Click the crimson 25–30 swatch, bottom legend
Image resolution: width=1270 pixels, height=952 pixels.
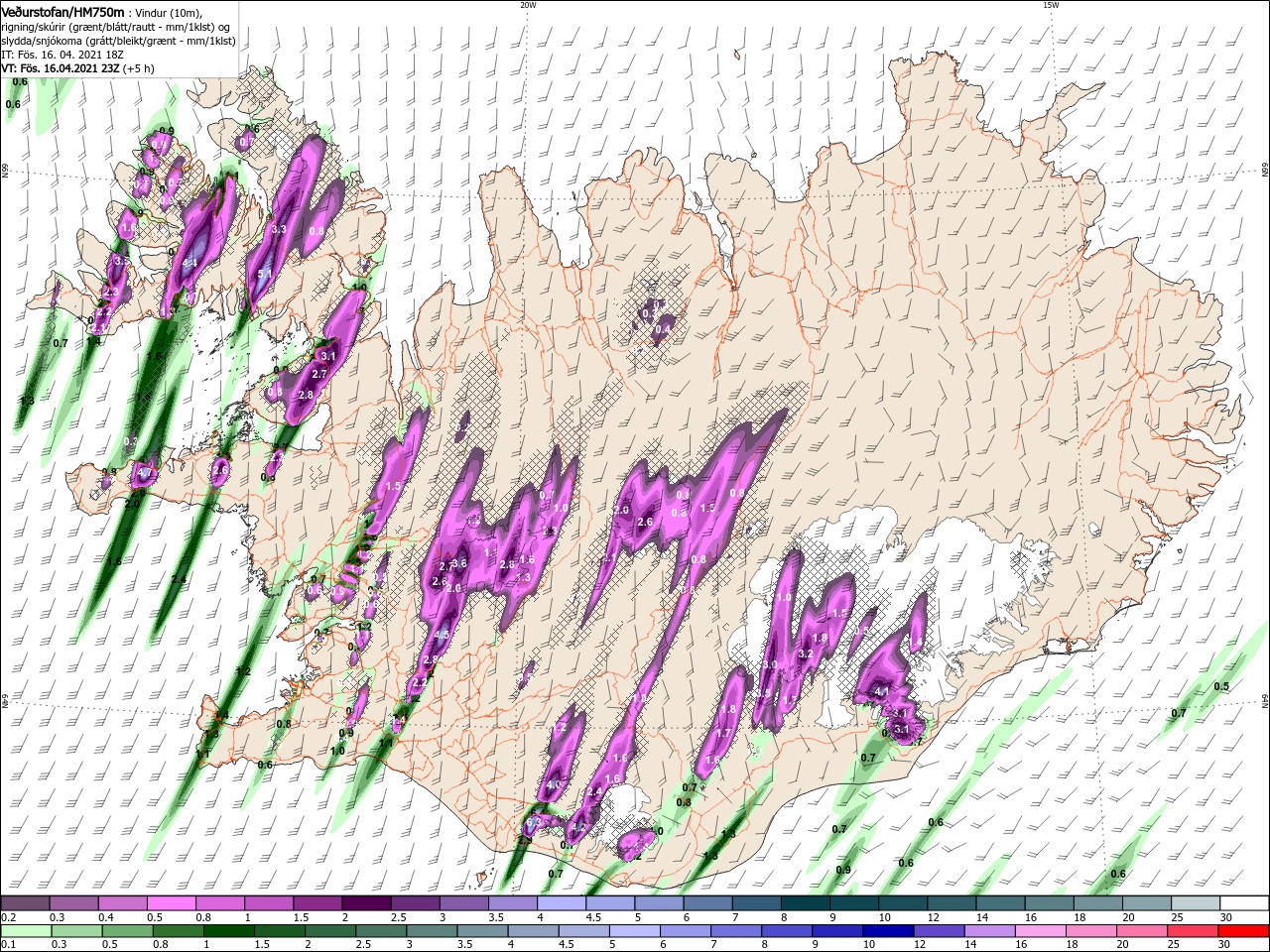1192,931
